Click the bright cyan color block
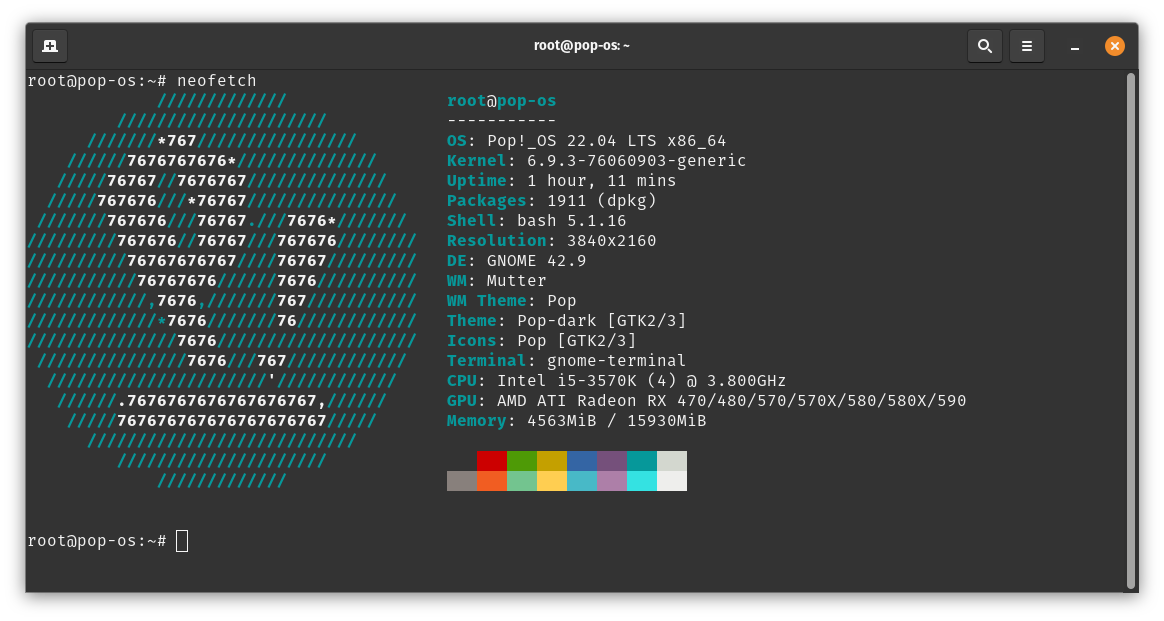The image size is (1164, 621). pos(641,481)
